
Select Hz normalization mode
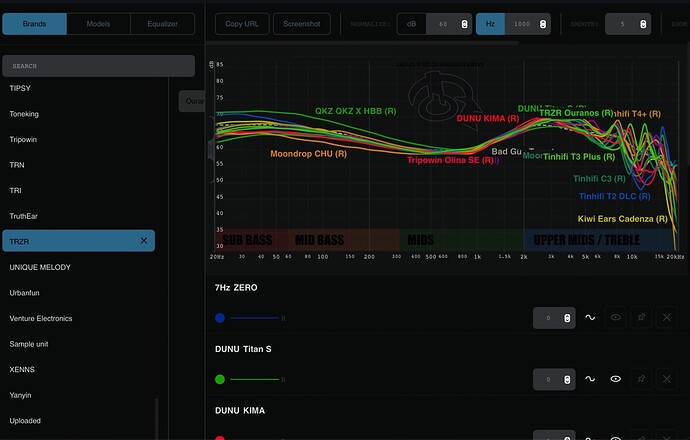coord(490,24)
